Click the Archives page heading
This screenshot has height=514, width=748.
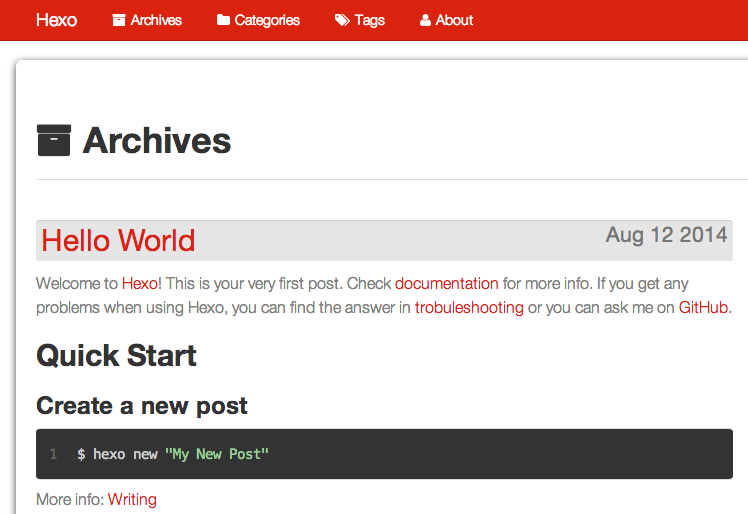tap(157, 141)
